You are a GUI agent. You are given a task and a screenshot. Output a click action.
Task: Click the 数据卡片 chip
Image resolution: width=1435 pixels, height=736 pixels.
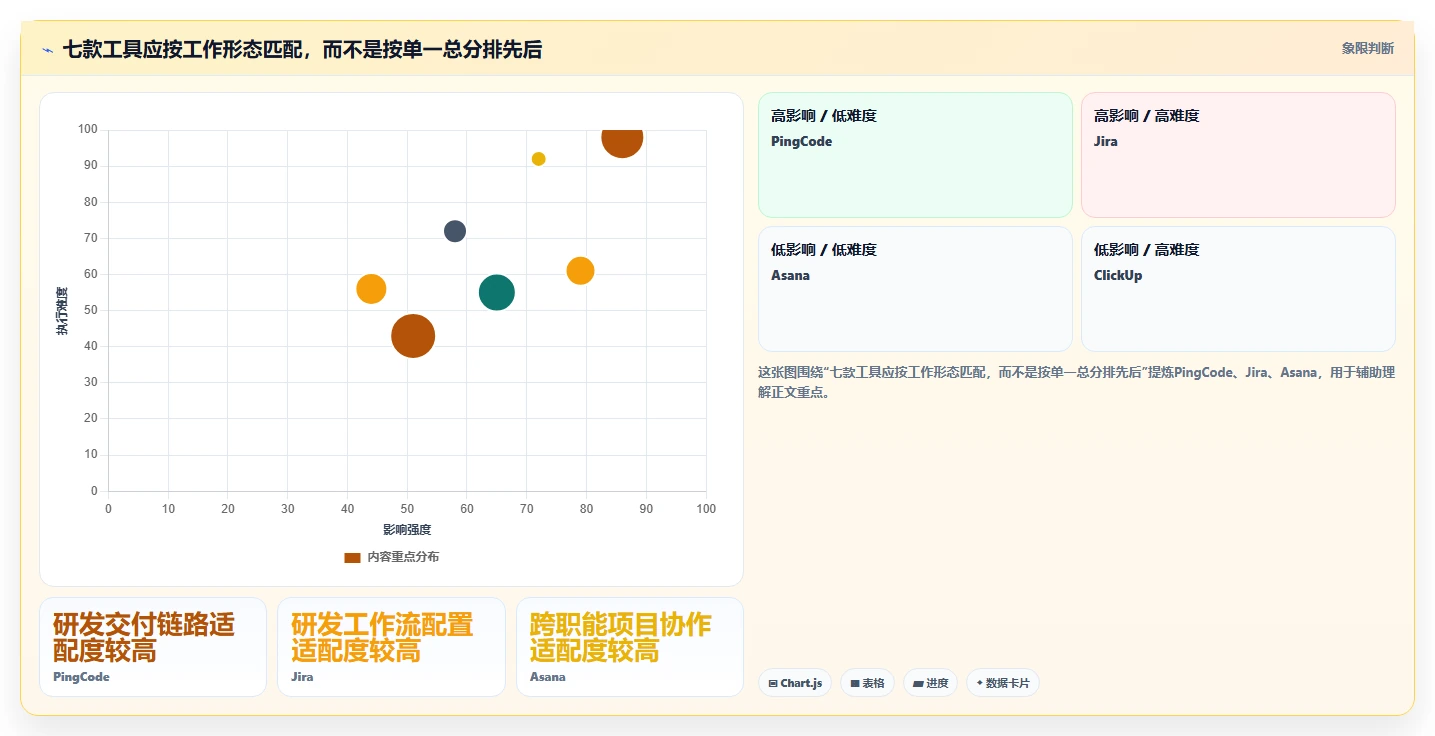[x=1003, y=683]
